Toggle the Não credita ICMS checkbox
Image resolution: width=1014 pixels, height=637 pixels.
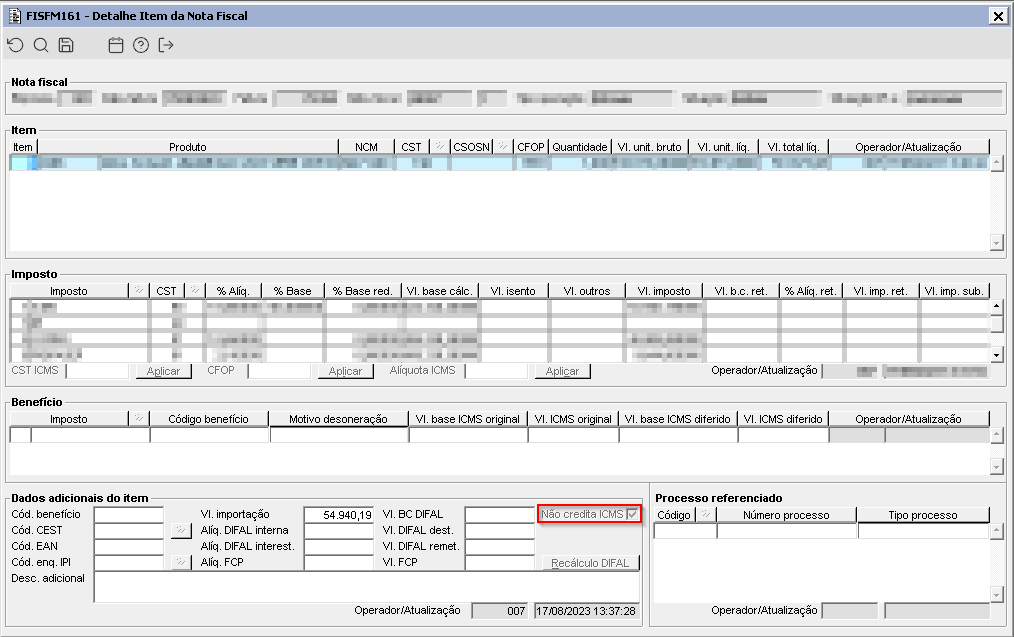point(632,514)
